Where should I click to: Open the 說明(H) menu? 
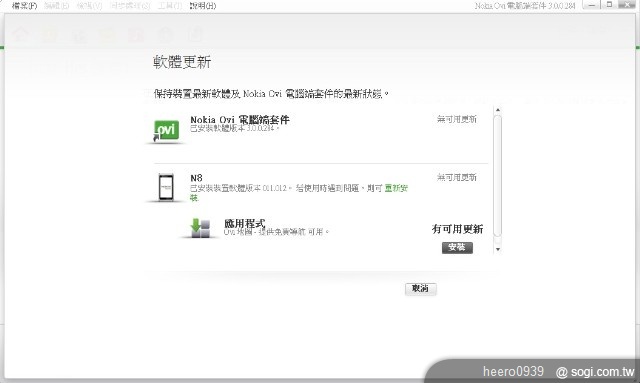[203, 6]
